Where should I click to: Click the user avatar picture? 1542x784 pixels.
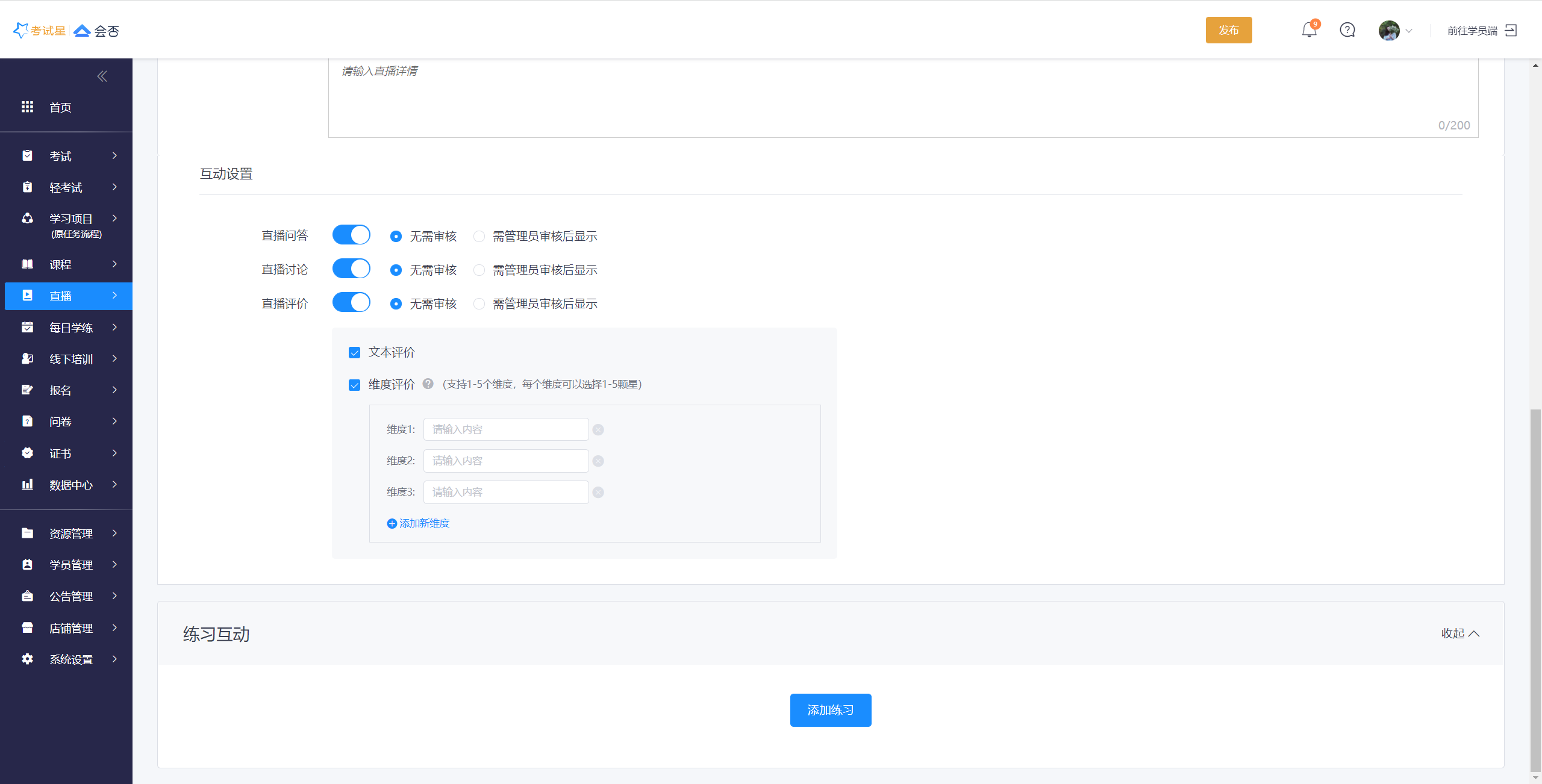pyautogui.click(x=1388, y=30)
